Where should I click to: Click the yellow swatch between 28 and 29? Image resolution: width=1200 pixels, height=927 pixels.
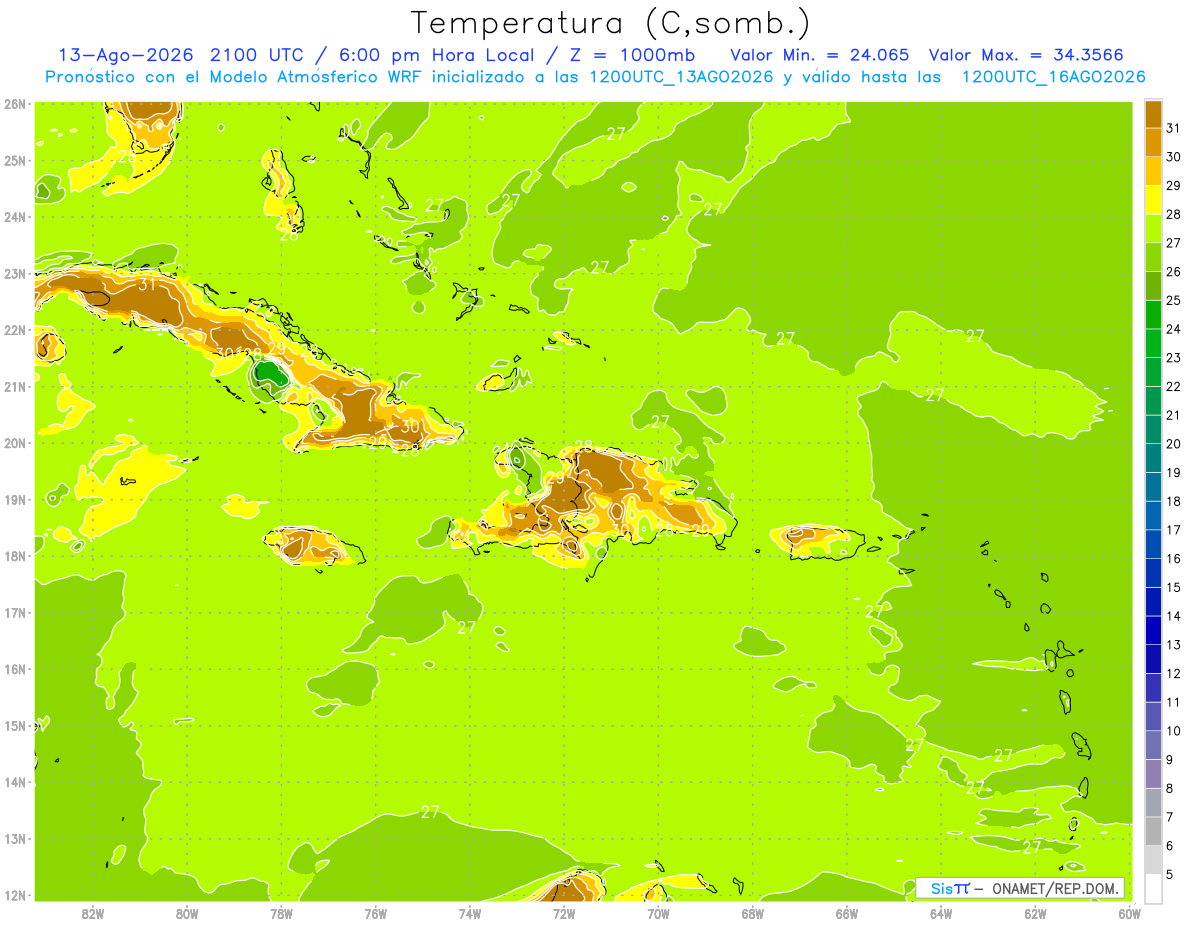pos(1153,199)
